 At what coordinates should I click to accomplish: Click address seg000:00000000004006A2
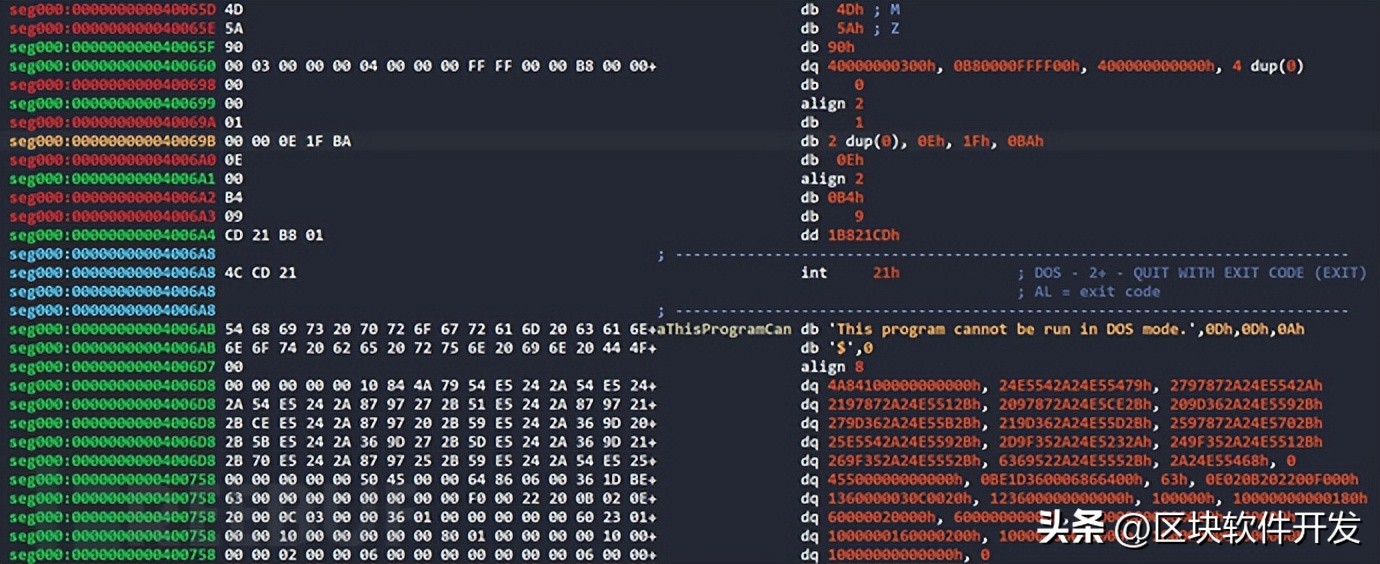click(x=111, y=198)
